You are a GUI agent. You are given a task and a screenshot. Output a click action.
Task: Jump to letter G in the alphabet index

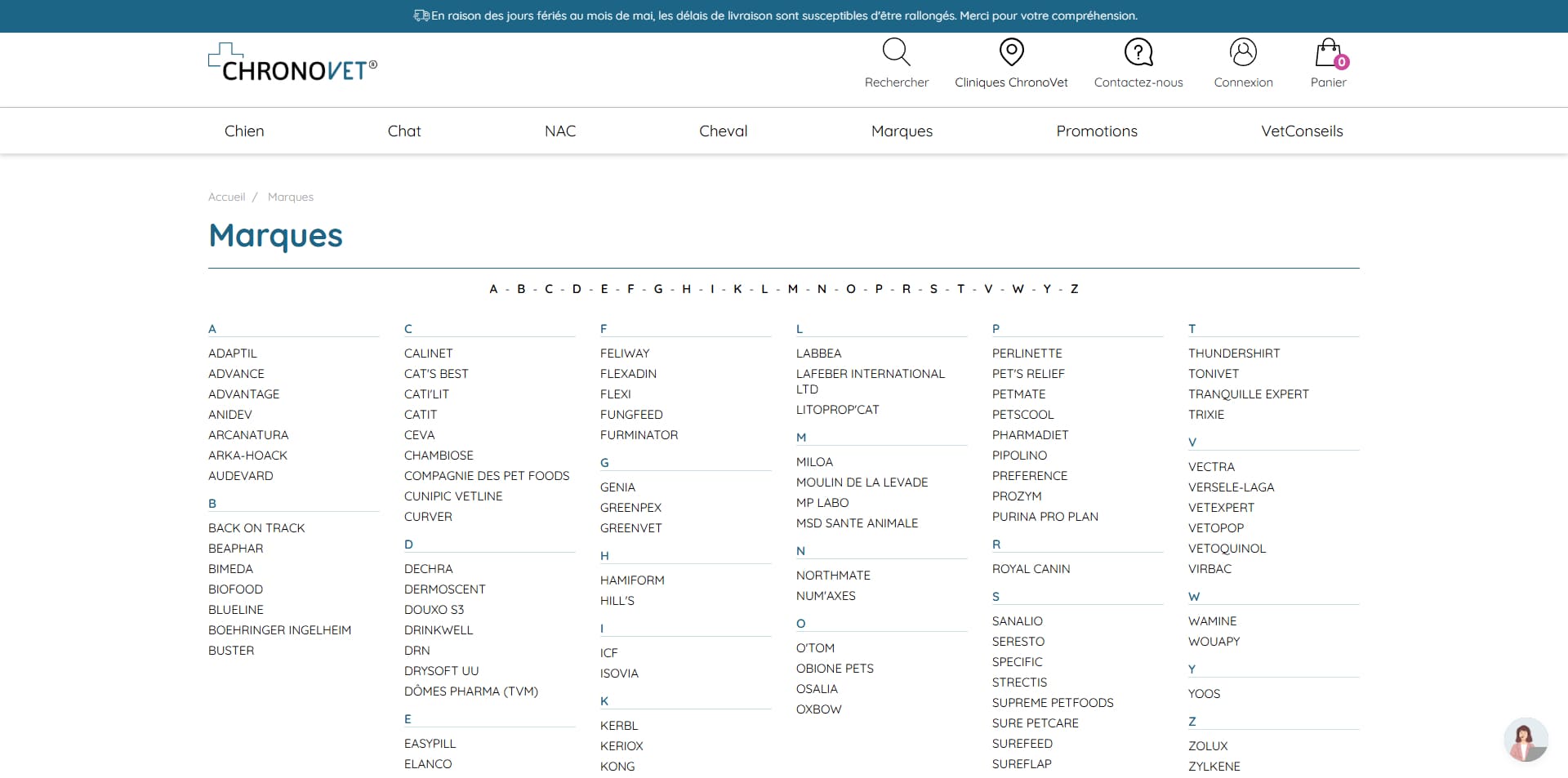click(658, 289)
